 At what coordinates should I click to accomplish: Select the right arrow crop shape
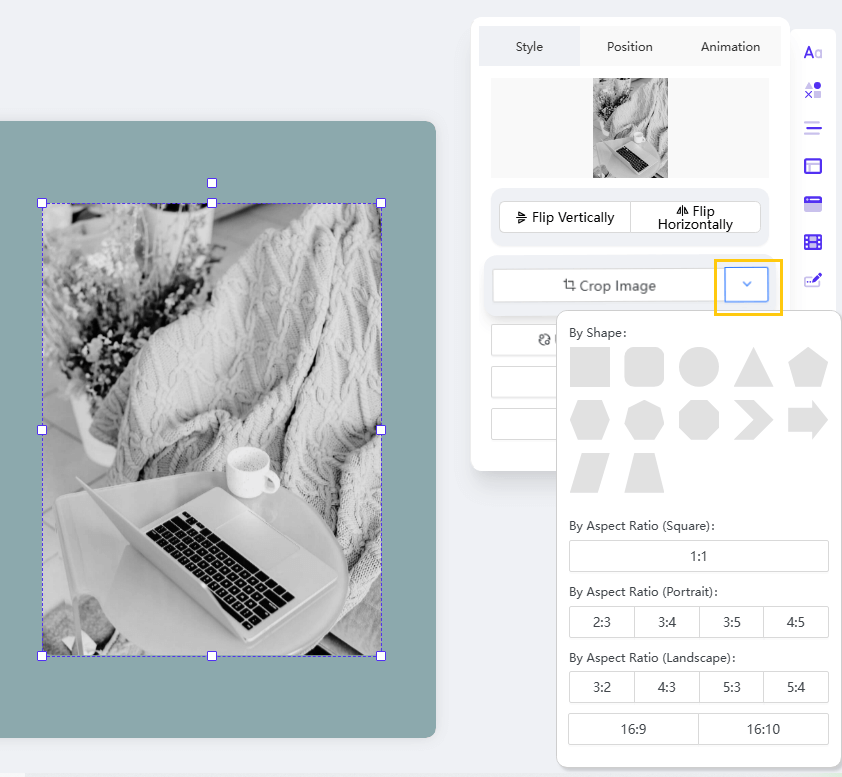click(808, 420)
